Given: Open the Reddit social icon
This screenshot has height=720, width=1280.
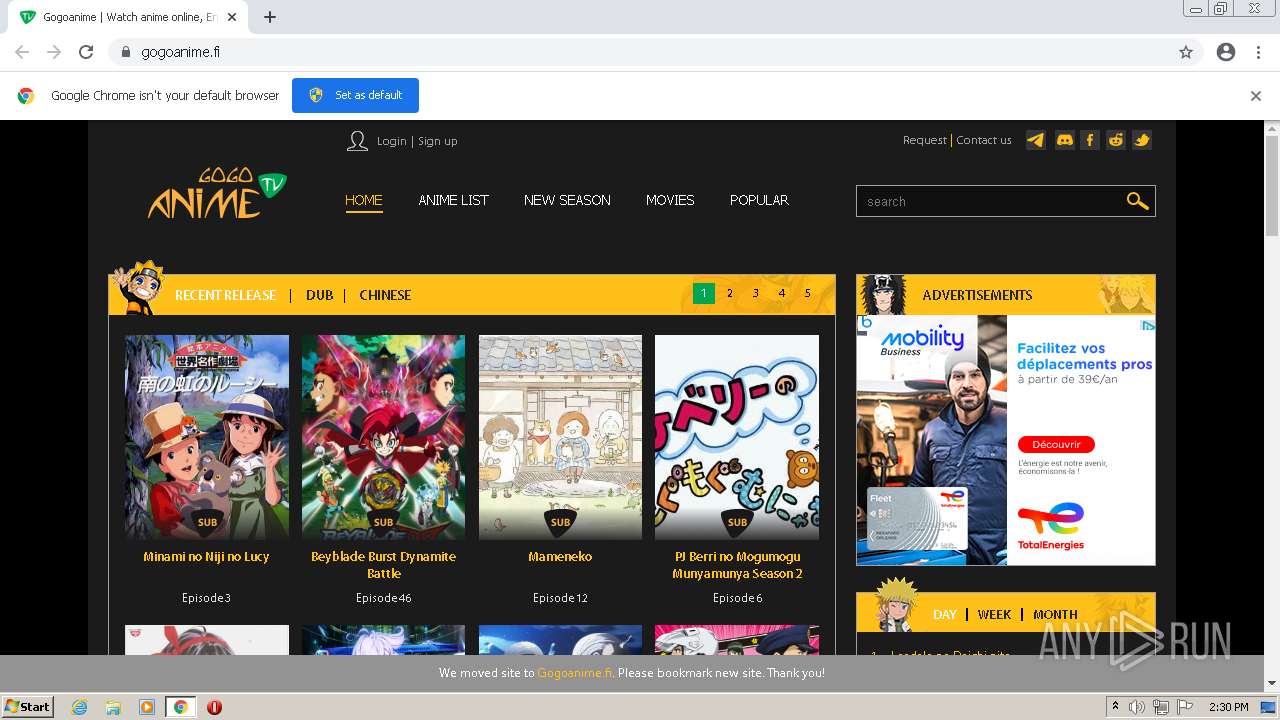Looking at the screenshot, I should pos(1116,140).
